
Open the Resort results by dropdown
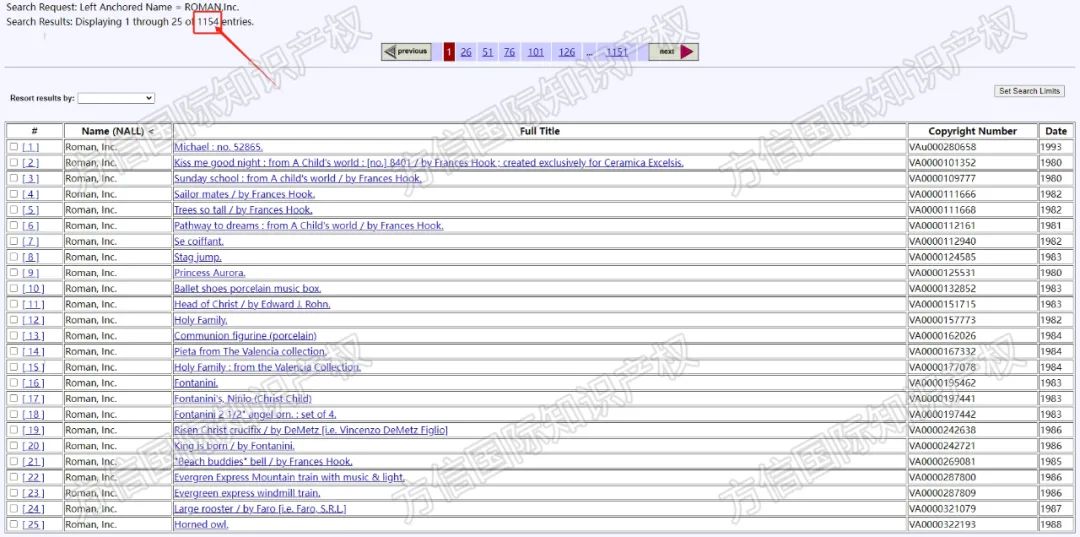click(x=116, y=98)
